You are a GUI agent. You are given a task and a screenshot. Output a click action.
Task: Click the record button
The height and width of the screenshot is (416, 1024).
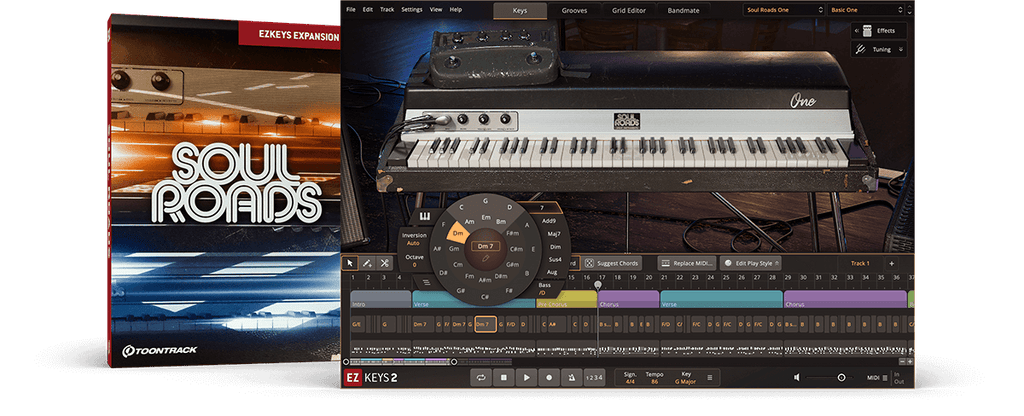pos(549,377)
